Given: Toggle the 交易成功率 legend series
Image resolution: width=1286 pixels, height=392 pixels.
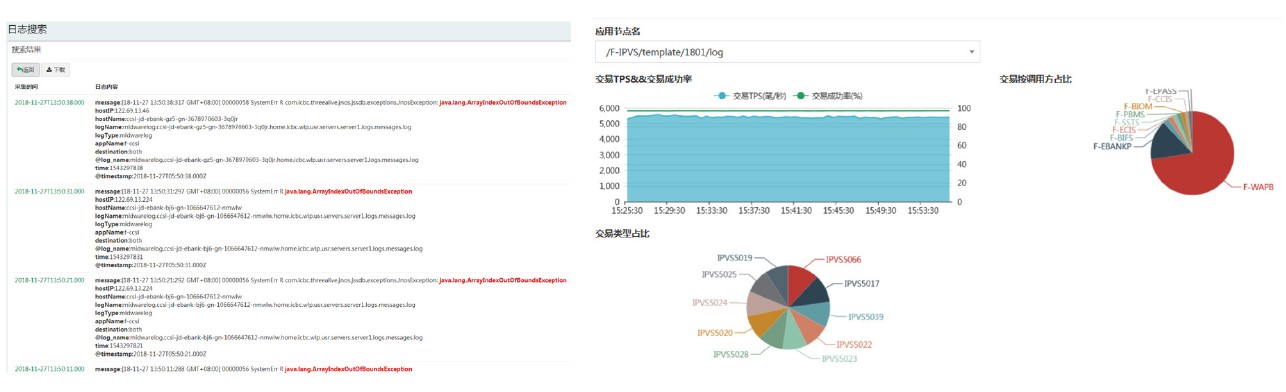Looking at the screenshot, I should (x=828, y=95).
